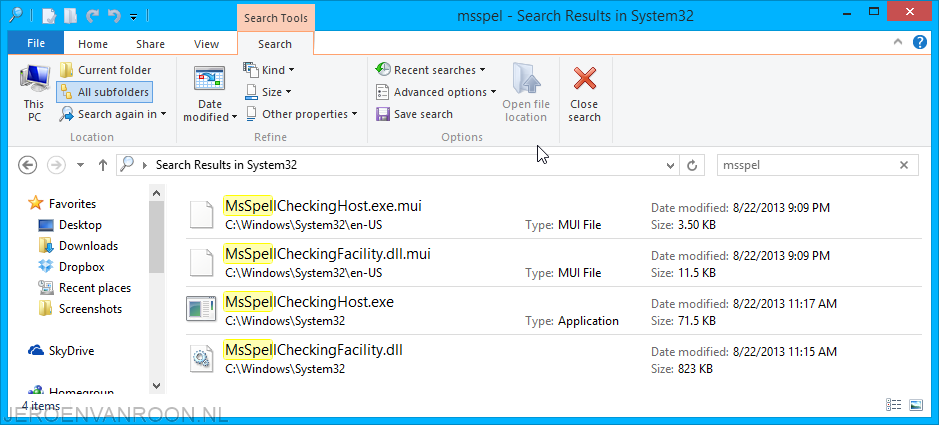Click the Recent searches clock icon
The height and width of the screenshot is (425, 939).
383,69
